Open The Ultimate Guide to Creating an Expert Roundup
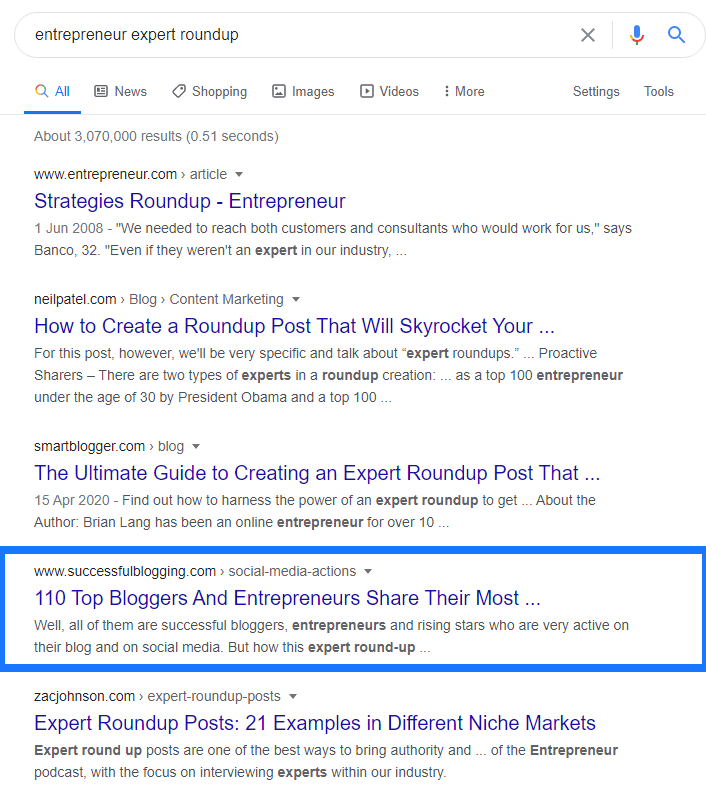The image size is (706, 805). point(317,473)
